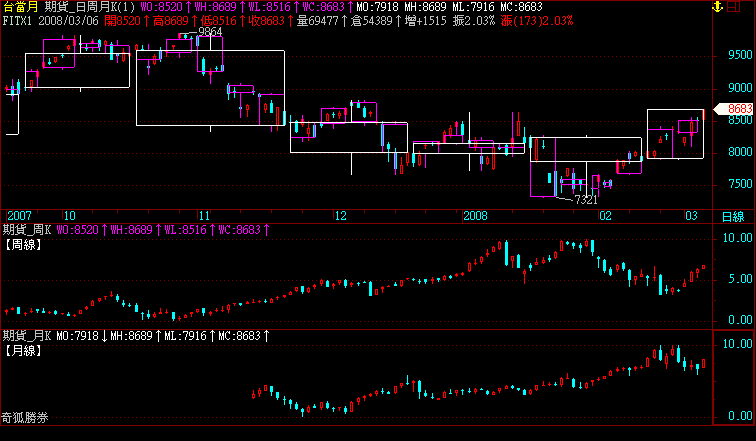Select the 11 month marker on the time axis

coord(204,216)
